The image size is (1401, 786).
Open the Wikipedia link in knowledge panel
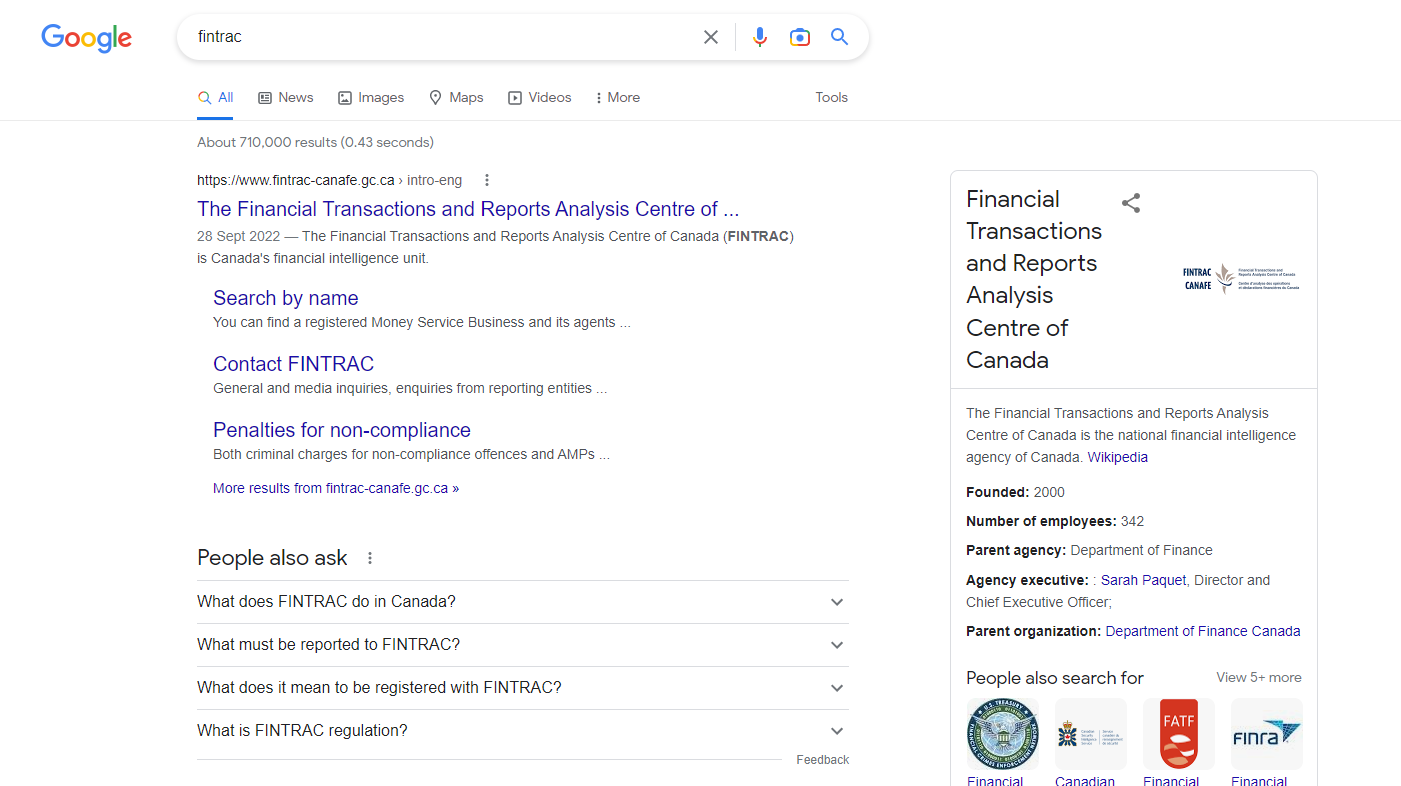point(1117,457)
